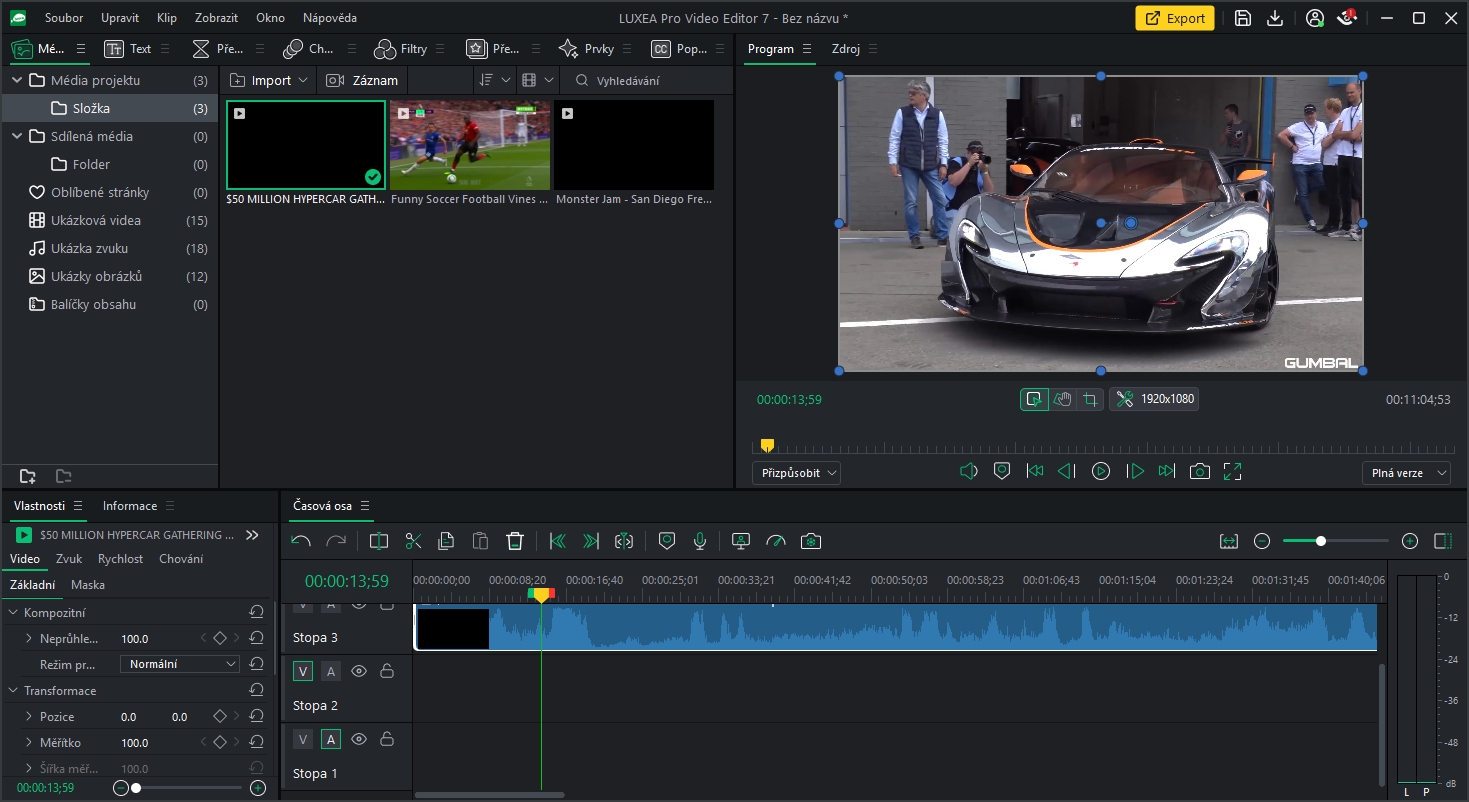Fit the timeline to window width
1469x802 pixels.
click(1229, 541)
